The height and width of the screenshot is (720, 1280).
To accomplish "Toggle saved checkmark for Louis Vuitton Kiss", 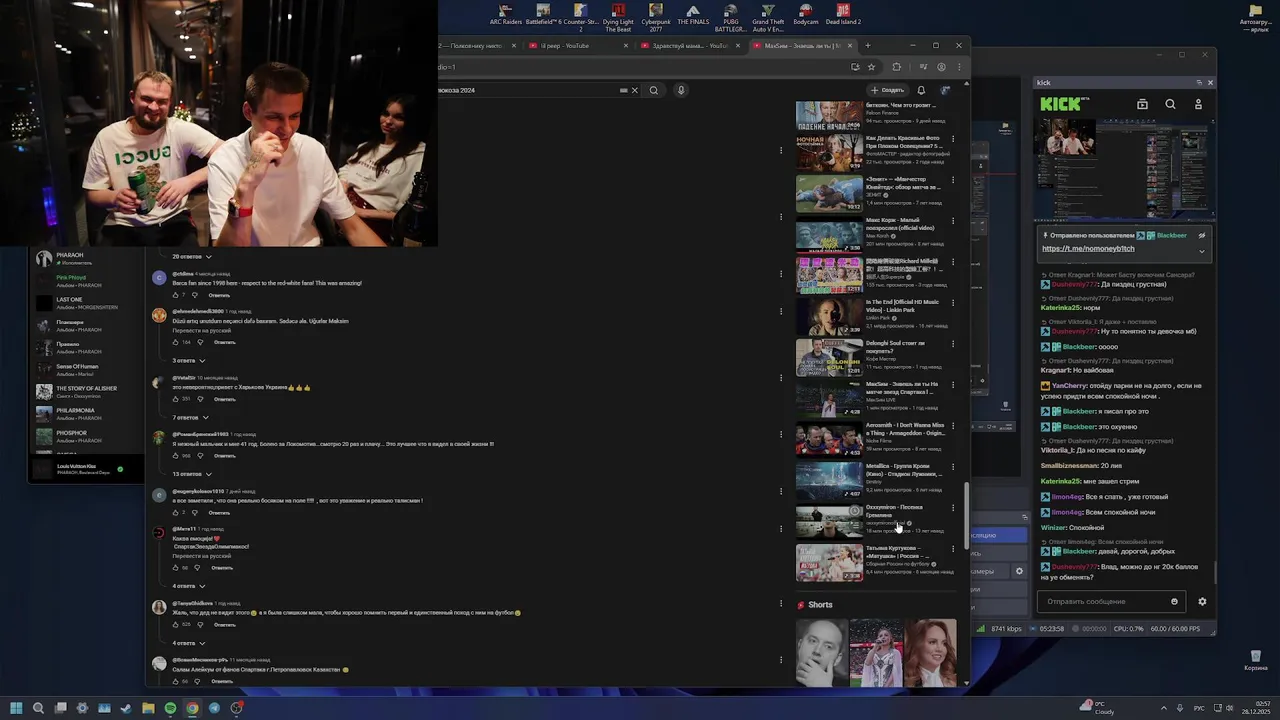I will point(120,469).
